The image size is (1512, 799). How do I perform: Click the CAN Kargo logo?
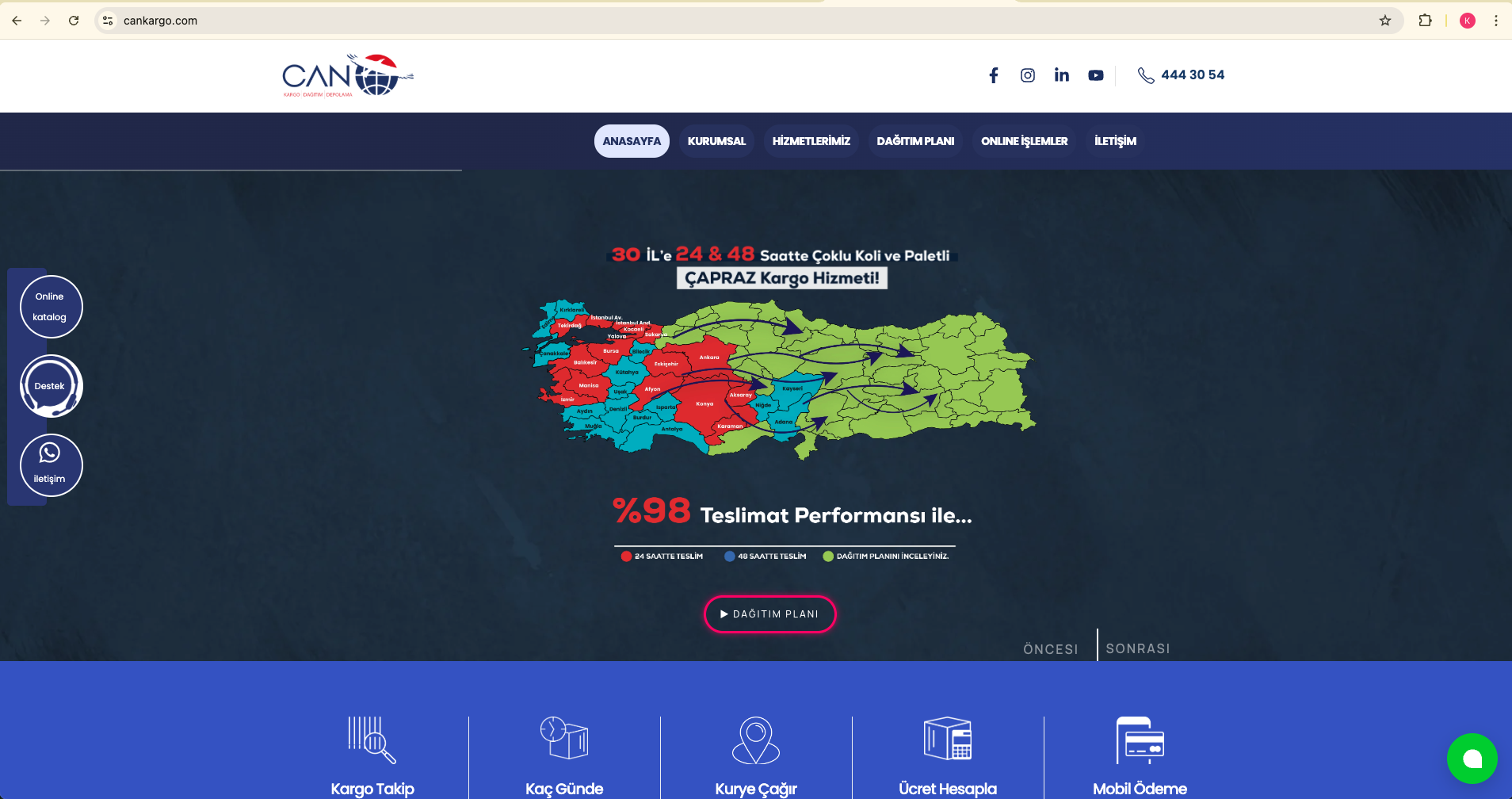pyautogui.click(x=348, y=75)
